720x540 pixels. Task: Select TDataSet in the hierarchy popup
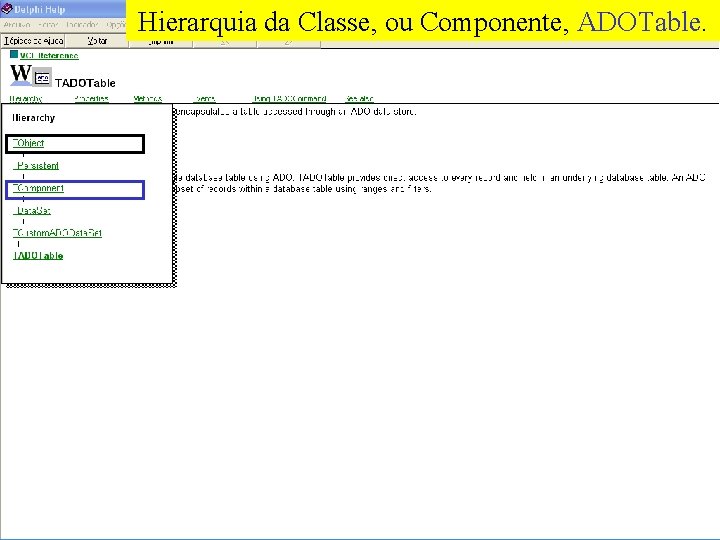click(x=32, y=210)
